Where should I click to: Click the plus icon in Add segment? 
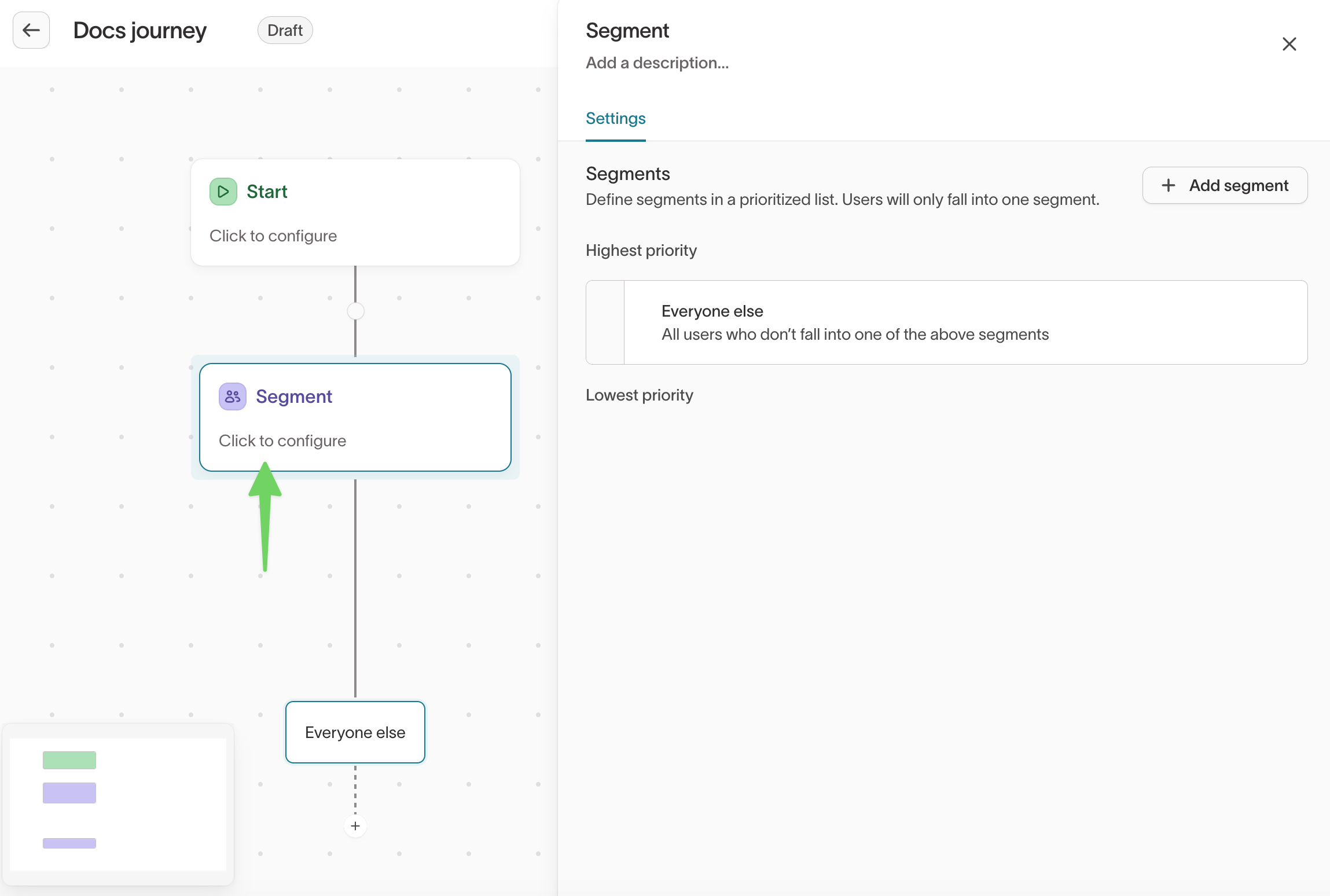1169,185
